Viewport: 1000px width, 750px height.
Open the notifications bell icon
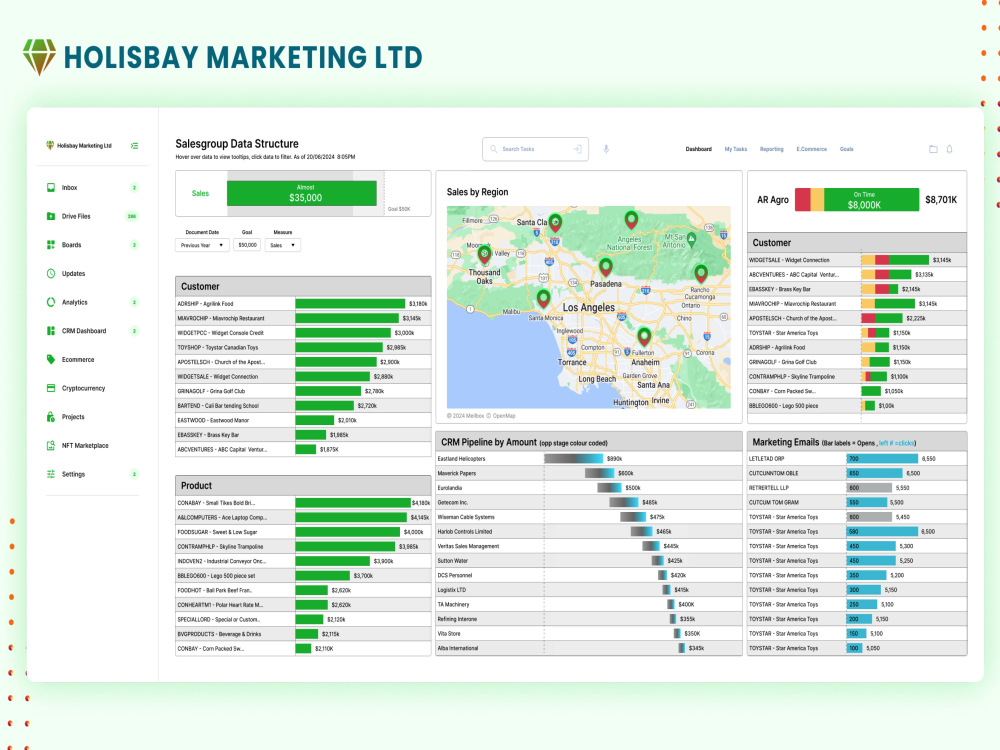point(950,149)
